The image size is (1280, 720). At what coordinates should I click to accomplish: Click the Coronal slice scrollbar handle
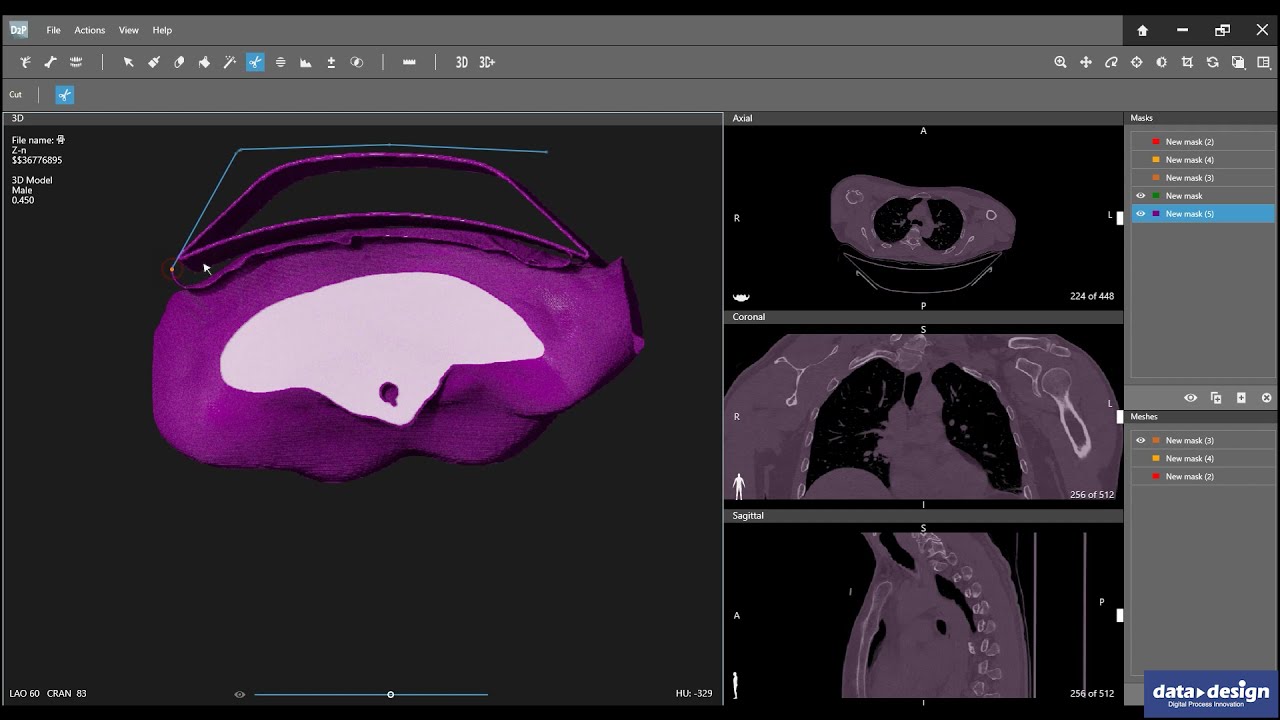click(x=1120, y=417)
